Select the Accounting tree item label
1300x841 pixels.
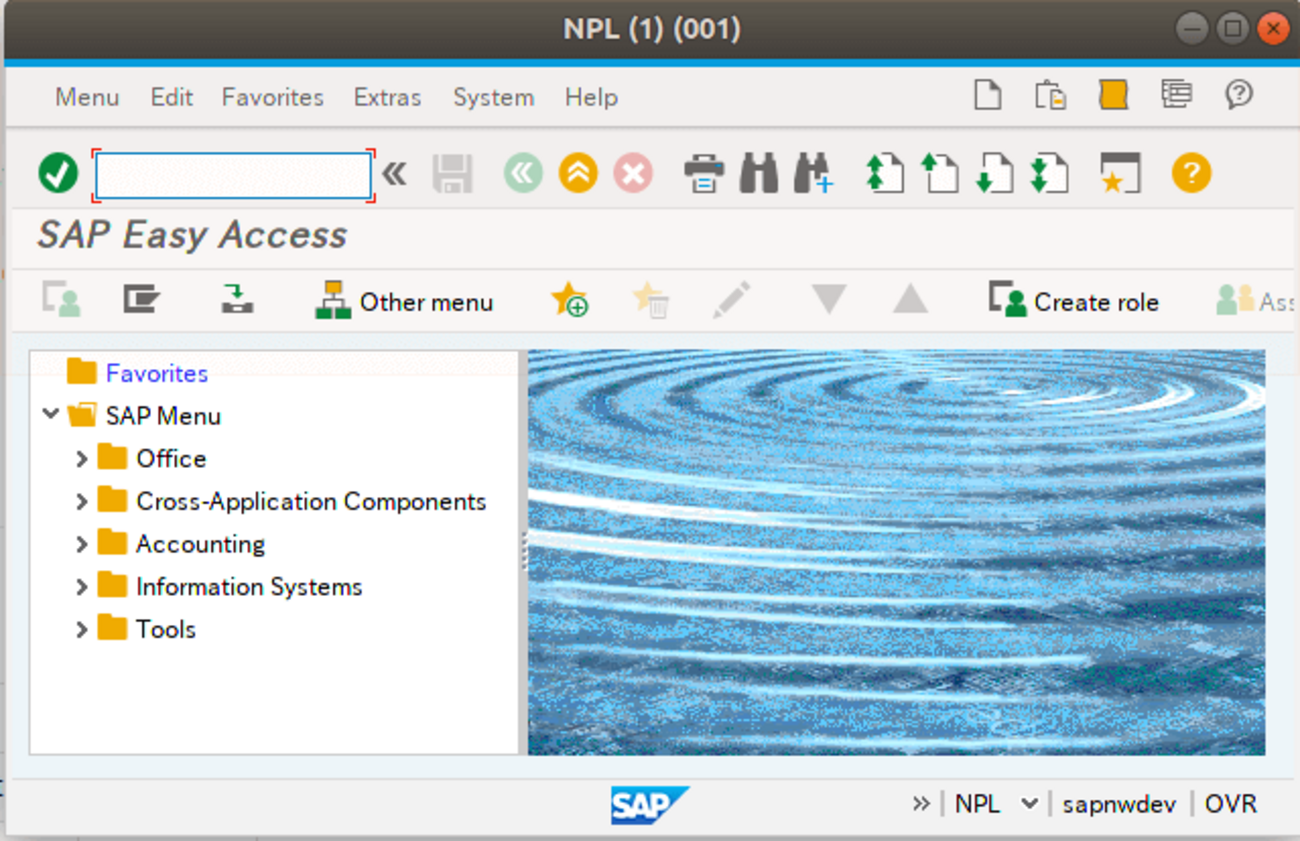(200, 544)
